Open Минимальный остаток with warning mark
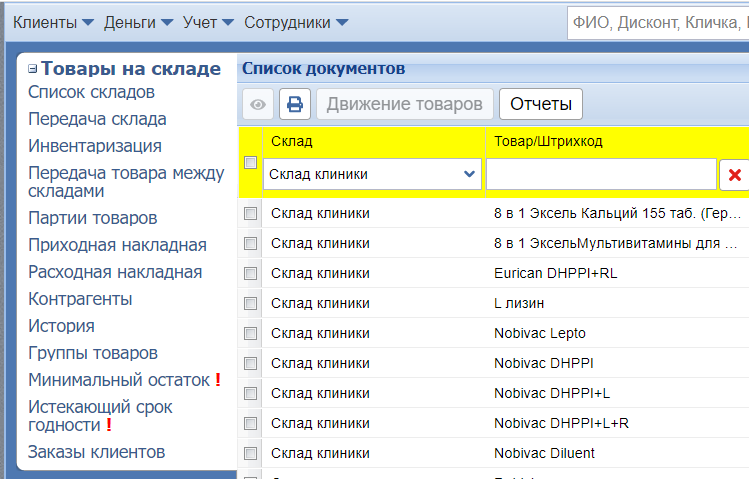The width and height of the screenshot is (749, 479). [x=119, y=380]
